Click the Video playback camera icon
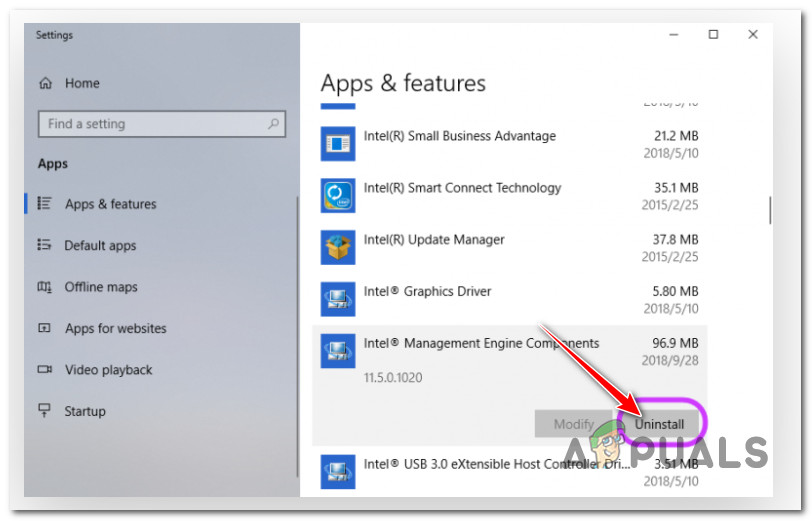The image size is (812, 521). (45, 369)
